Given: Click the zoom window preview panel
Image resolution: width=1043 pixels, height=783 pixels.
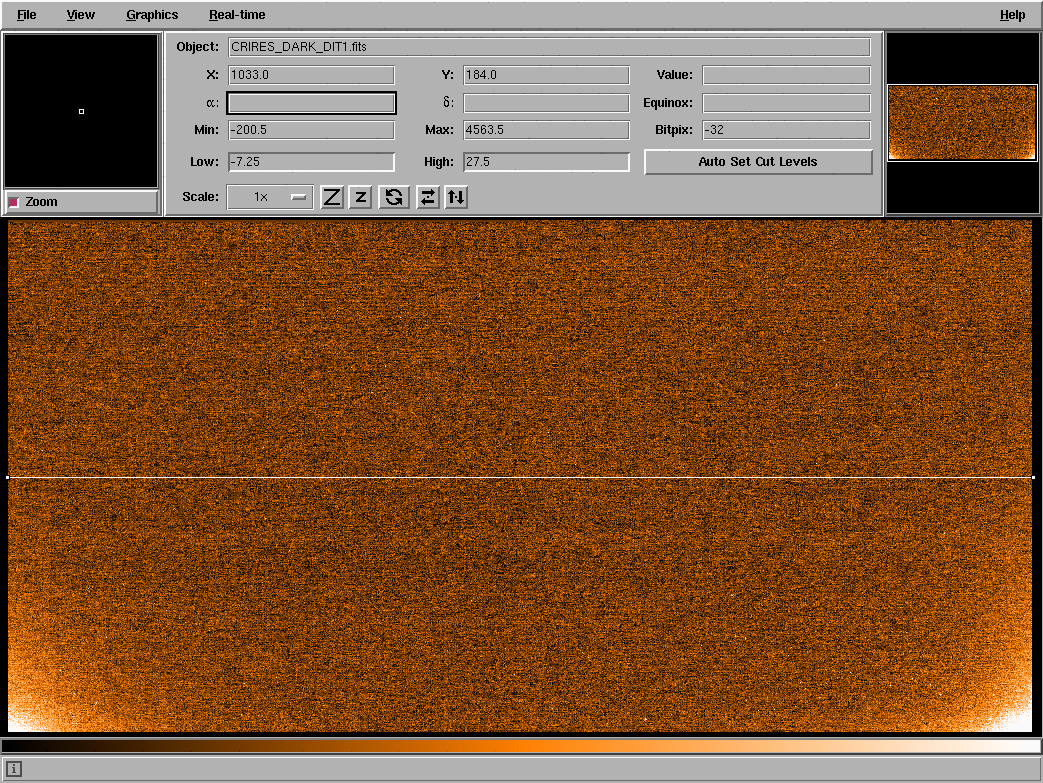Looking at the screenshot, I should pos(81,111).
